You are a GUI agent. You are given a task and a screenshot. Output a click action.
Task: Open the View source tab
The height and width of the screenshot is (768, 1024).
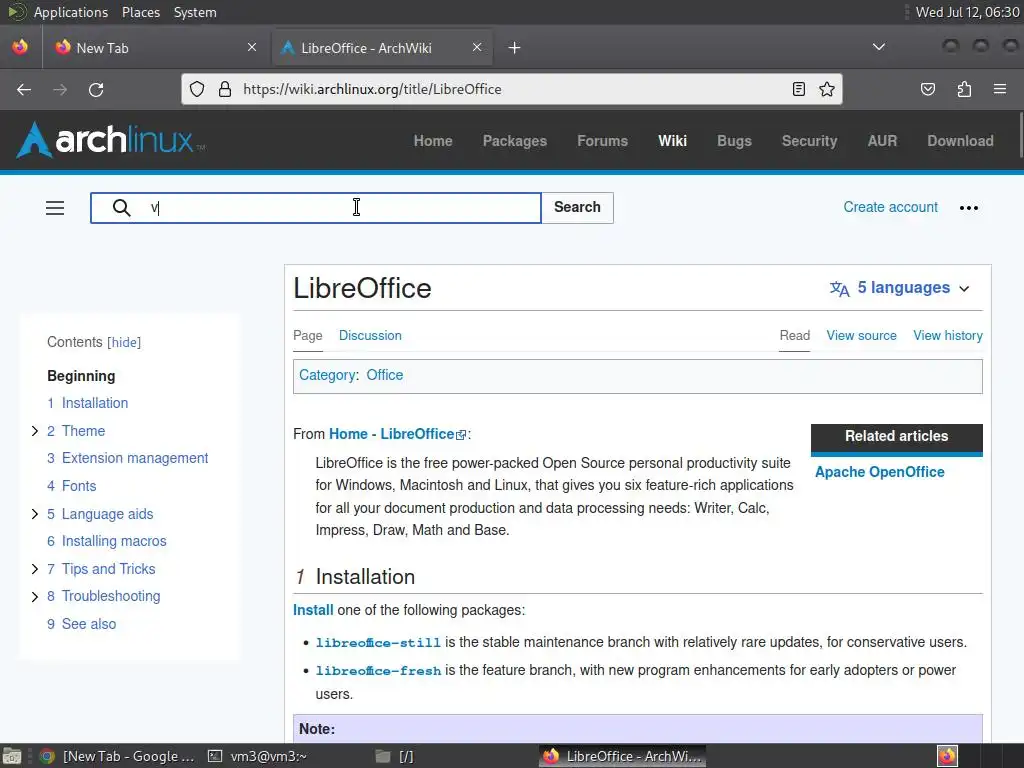[861, 336]
